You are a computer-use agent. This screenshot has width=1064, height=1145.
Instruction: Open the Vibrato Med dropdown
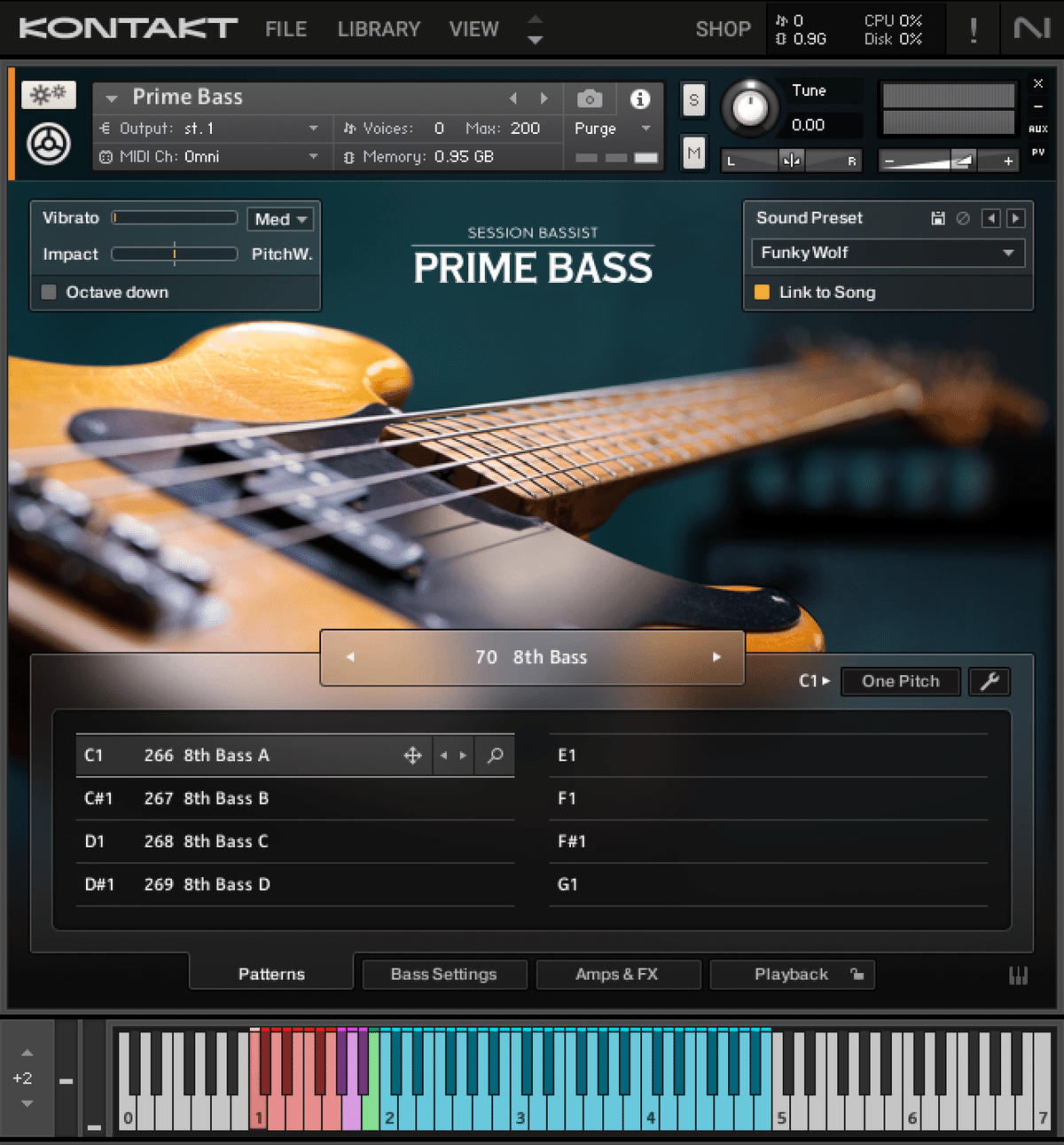pos(280,219)
